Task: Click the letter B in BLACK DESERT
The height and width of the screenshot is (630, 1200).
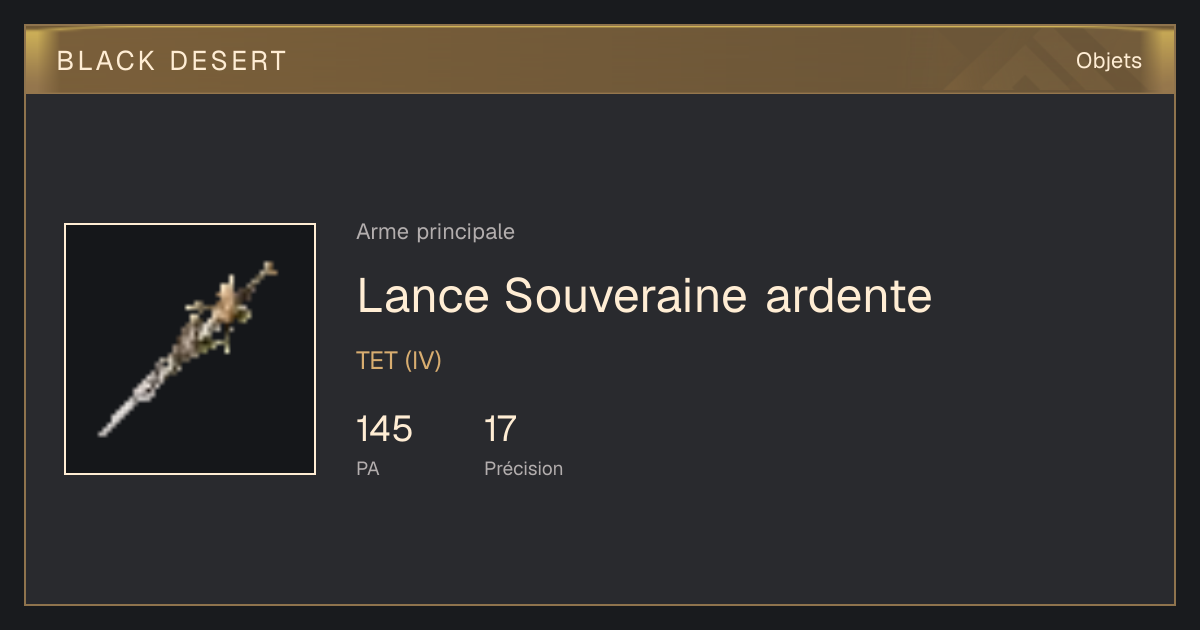Action: click(65, 61)
